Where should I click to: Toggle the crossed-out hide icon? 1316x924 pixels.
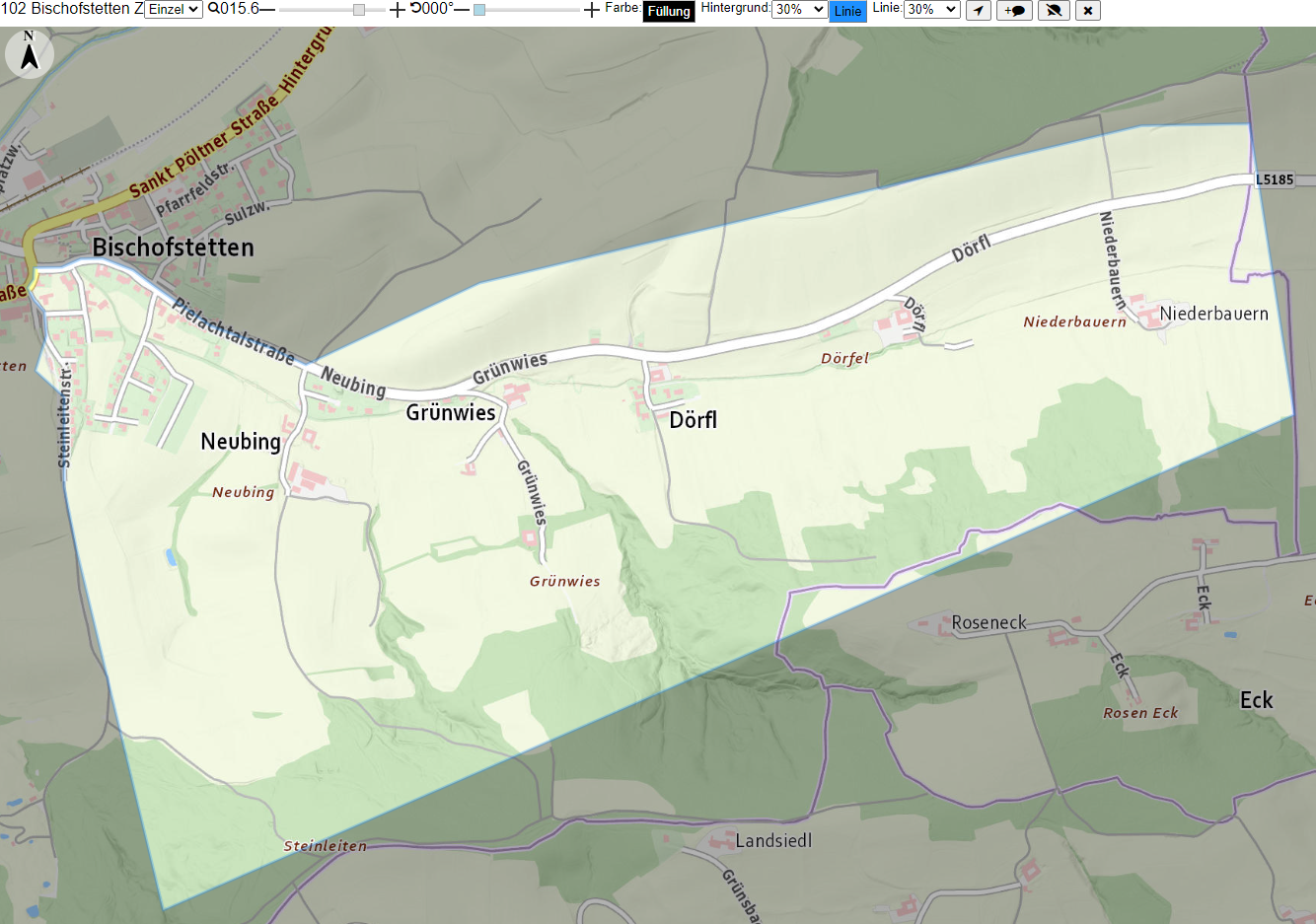point(1054,10)
